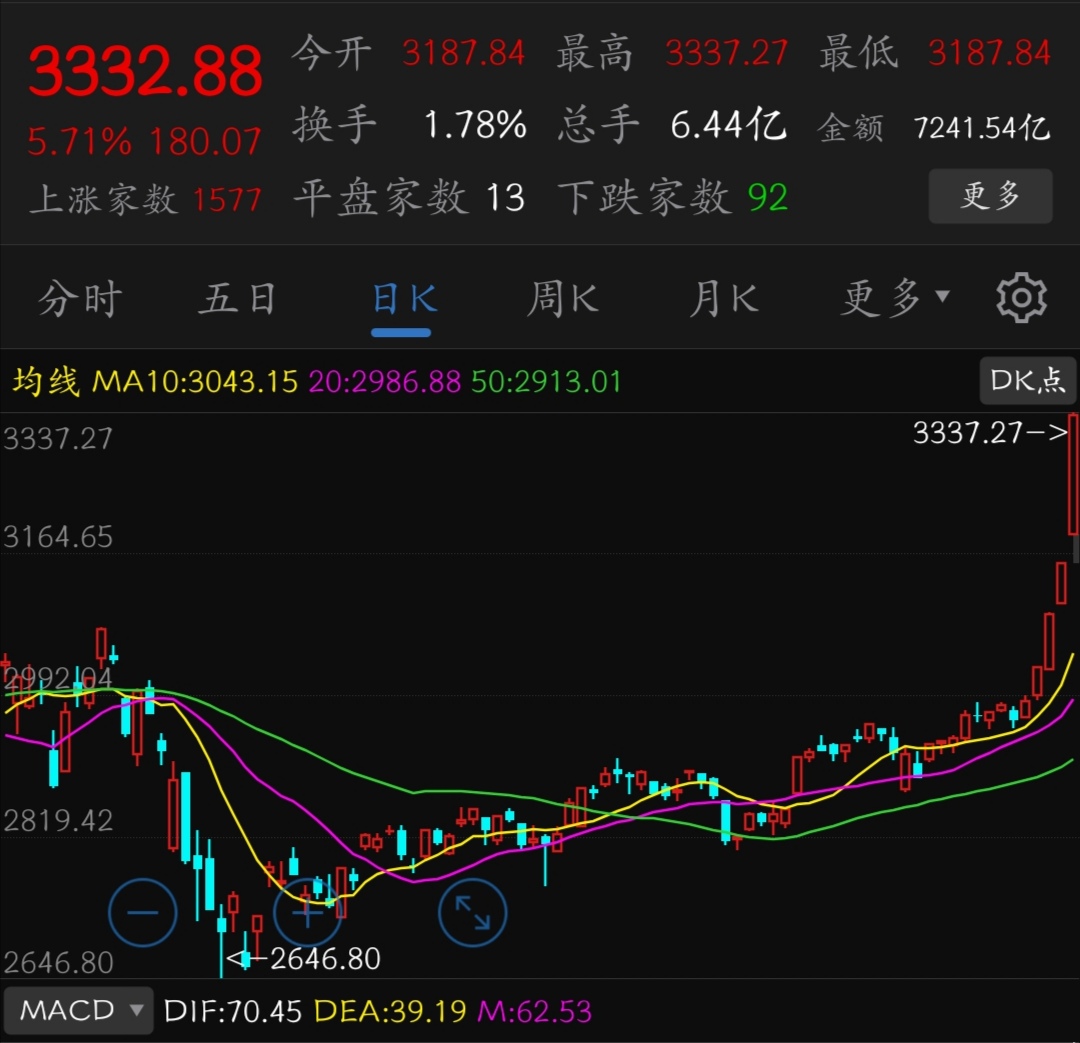1080x1043 pixels.
Task: Tap 金额 value 7241.54亿
Action: (982, 127)
